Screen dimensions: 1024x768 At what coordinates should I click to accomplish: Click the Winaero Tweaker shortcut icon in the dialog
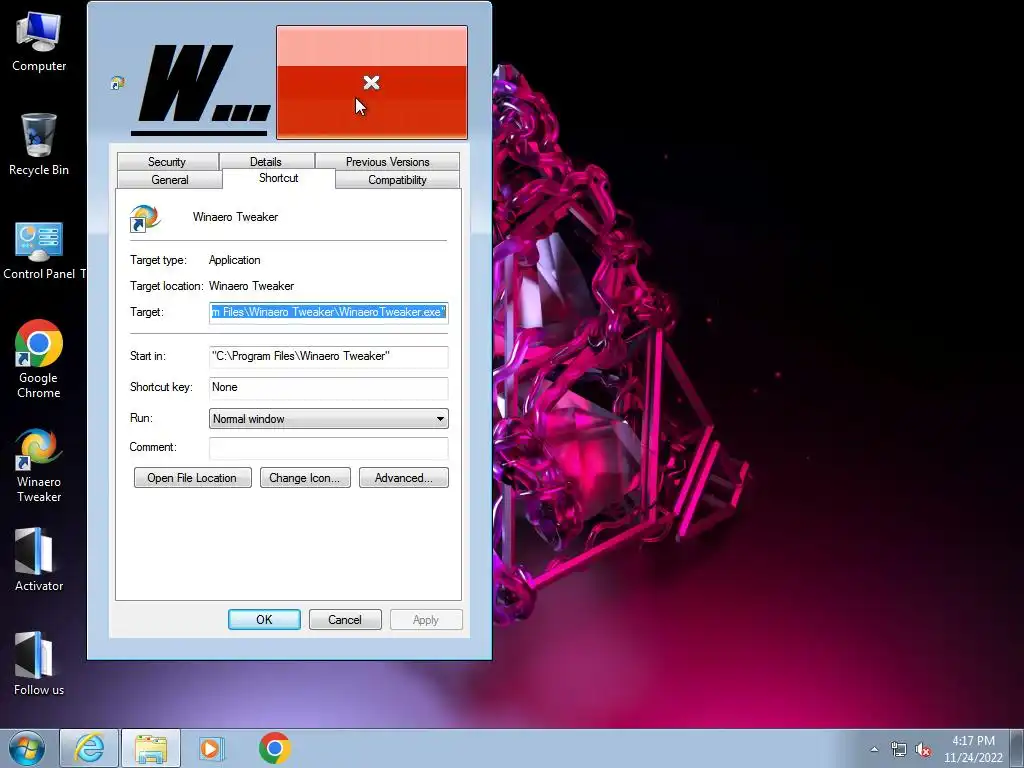coord(145,218)
